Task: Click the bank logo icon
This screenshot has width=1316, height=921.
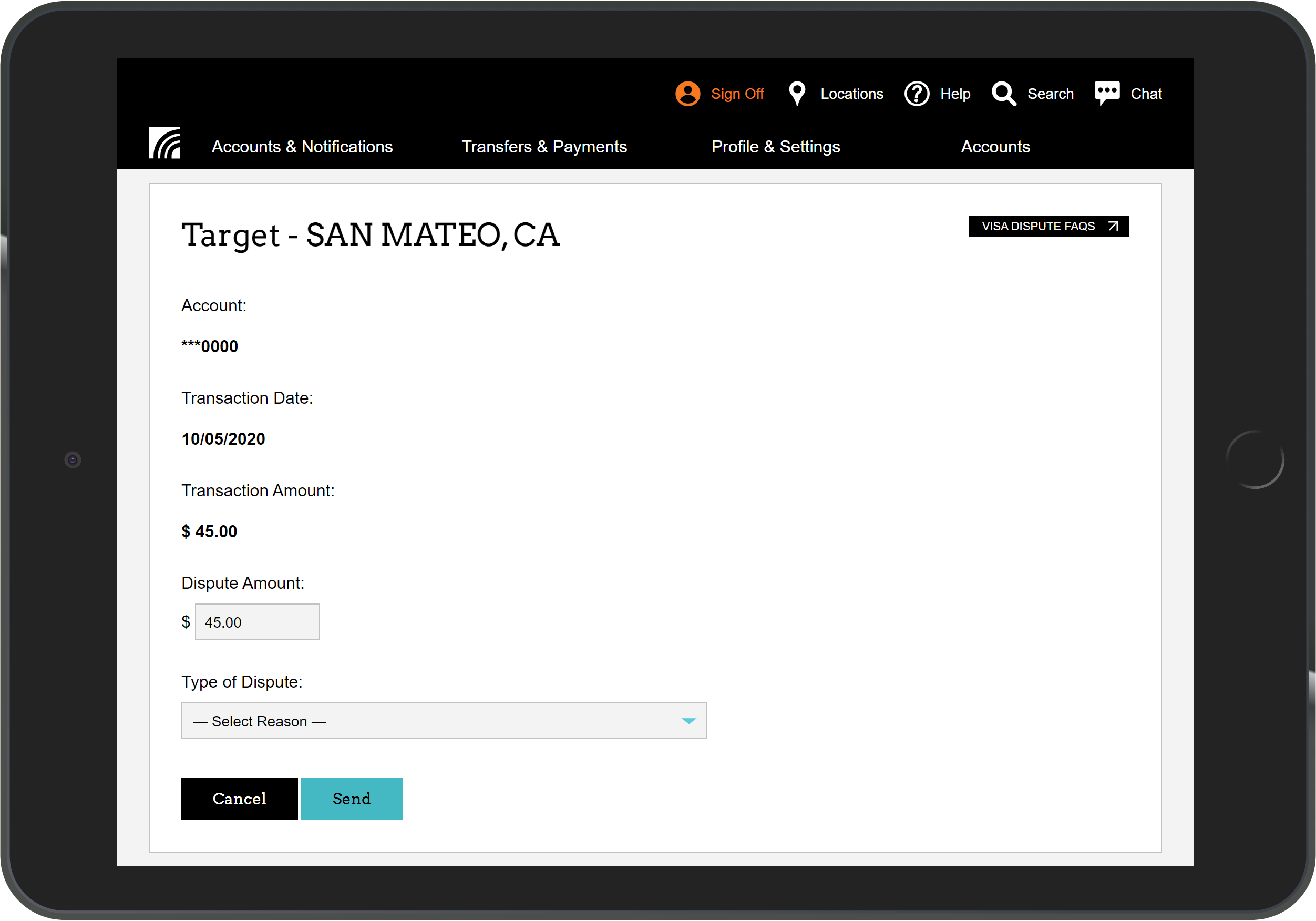Action: (164, 143)
